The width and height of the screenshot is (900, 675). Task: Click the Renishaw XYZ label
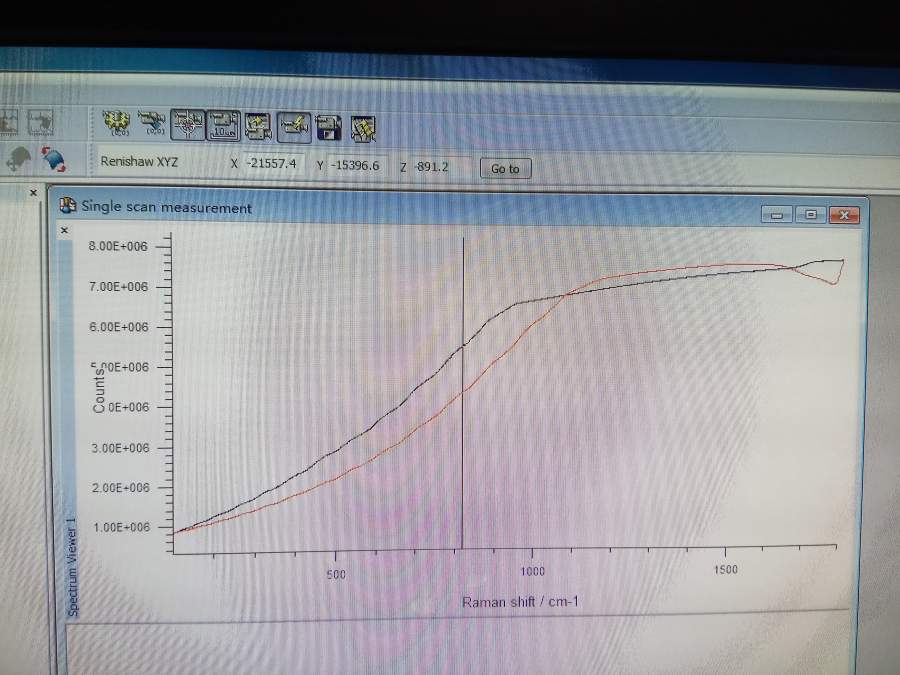click(139, 161)
